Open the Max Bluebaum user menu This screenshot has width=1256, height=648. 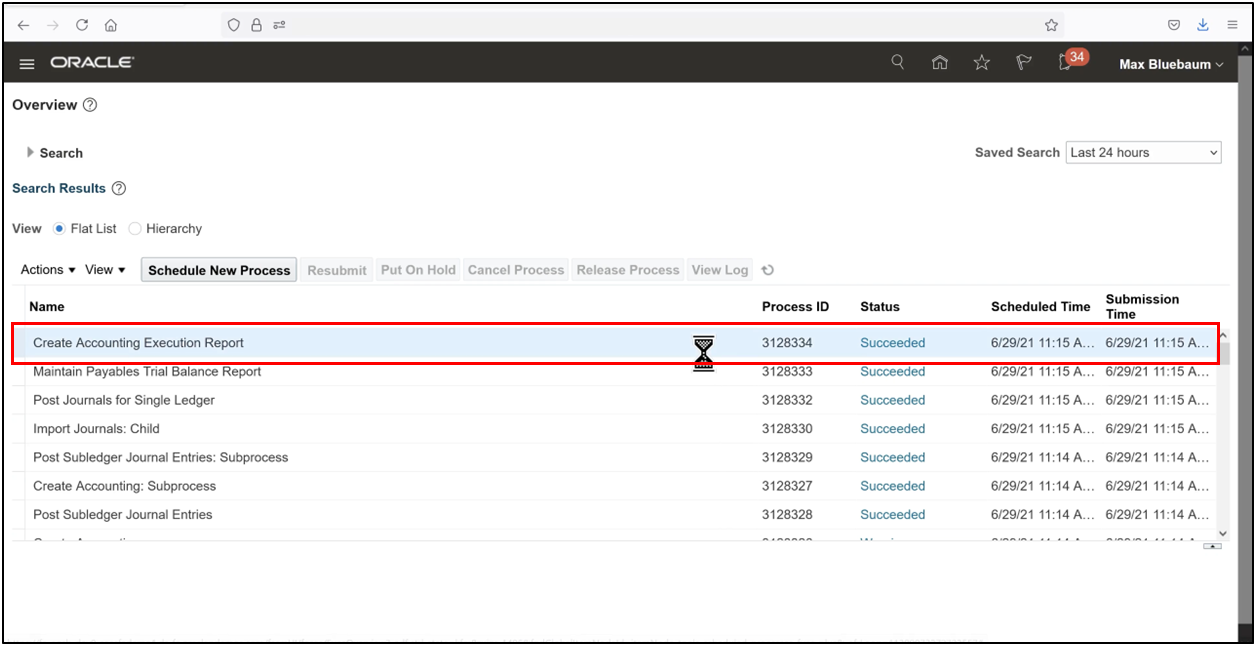pyautogui.click(x=1169, y=63)
